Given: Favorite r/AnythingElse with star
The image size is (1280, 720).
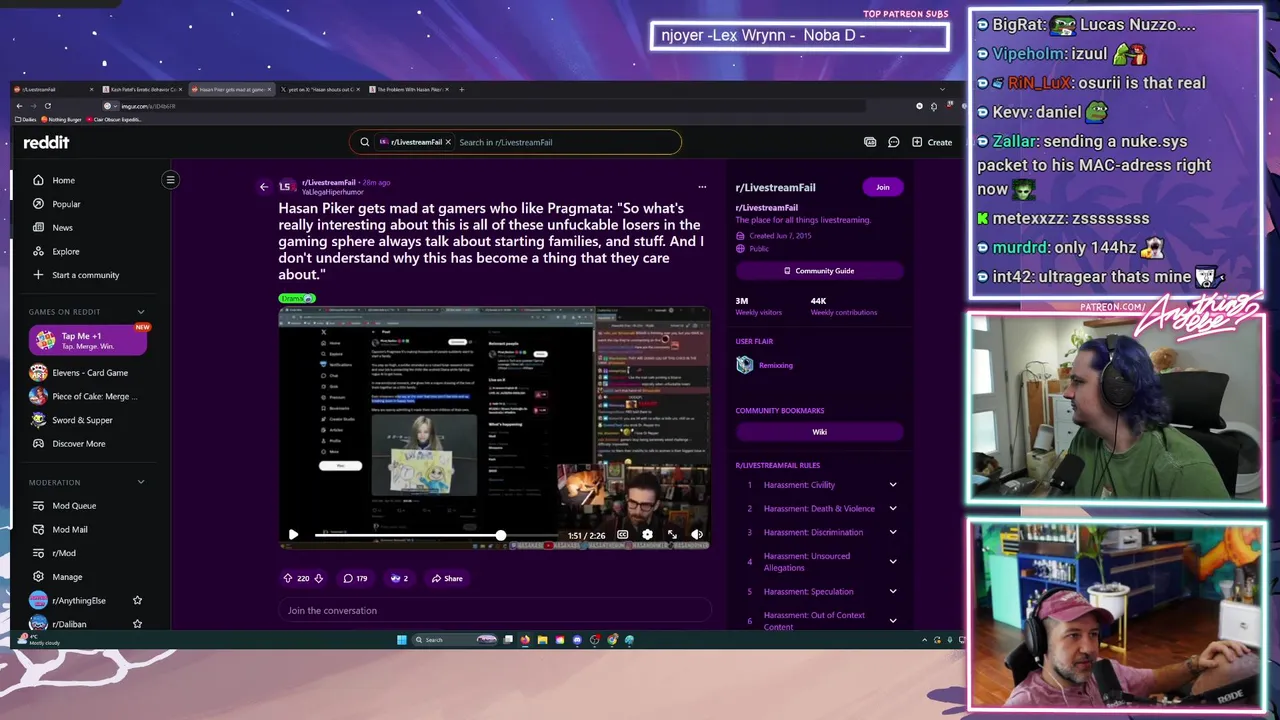Looking at the screenshot, I should point(138,600).
